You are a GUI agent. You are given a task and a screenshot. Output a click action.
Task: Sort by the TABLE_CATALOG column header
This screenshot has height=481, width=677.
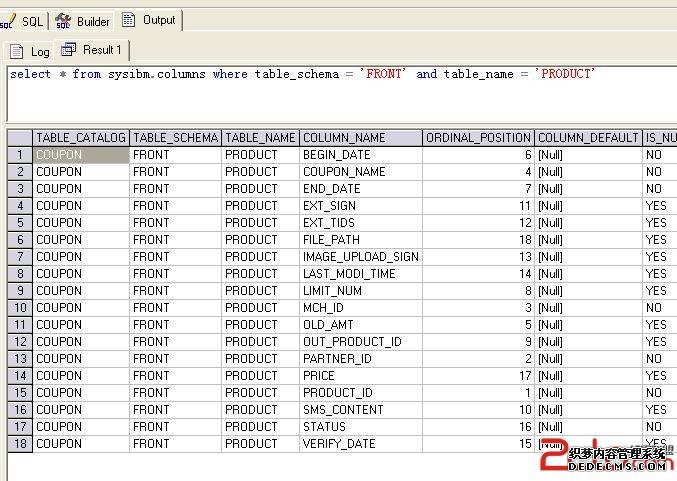click(x=81, y=138)
